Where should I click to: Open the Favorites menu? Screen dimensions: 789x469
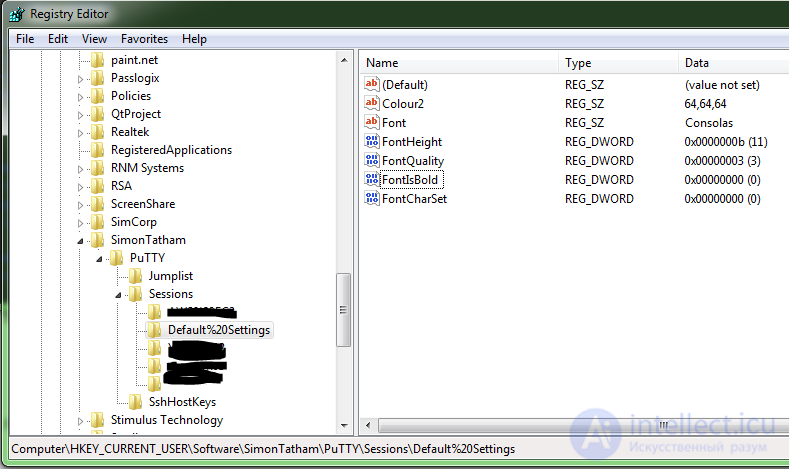(x=144, y=39)
